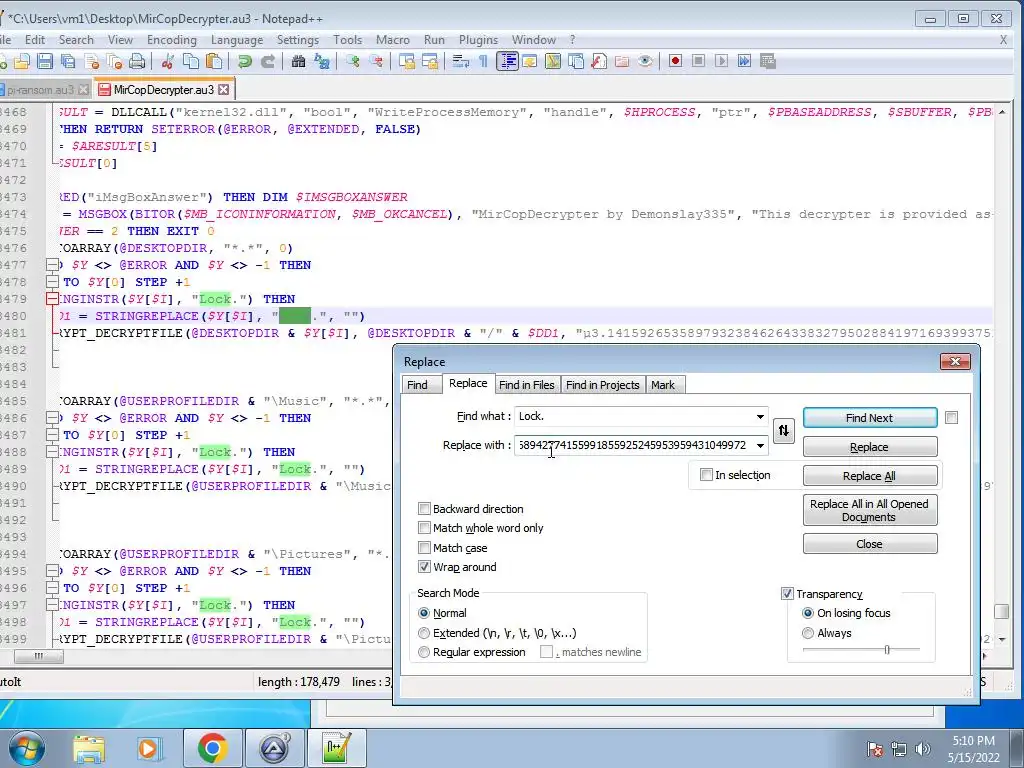1024x768 pixels.
Task: Open the Encoding menu
Action: click(x=172, y=40)
